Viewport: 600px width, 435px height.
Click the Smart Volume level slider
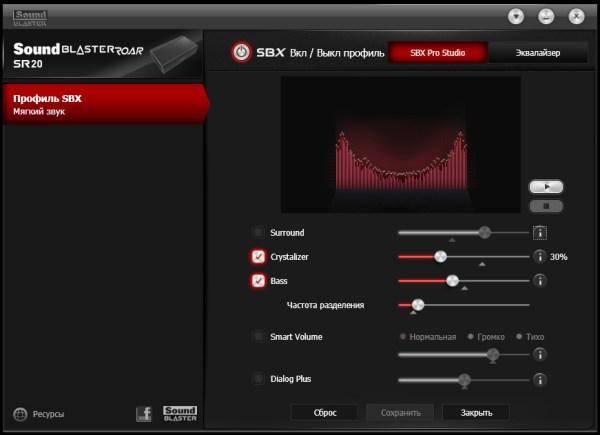click(493, 354)
